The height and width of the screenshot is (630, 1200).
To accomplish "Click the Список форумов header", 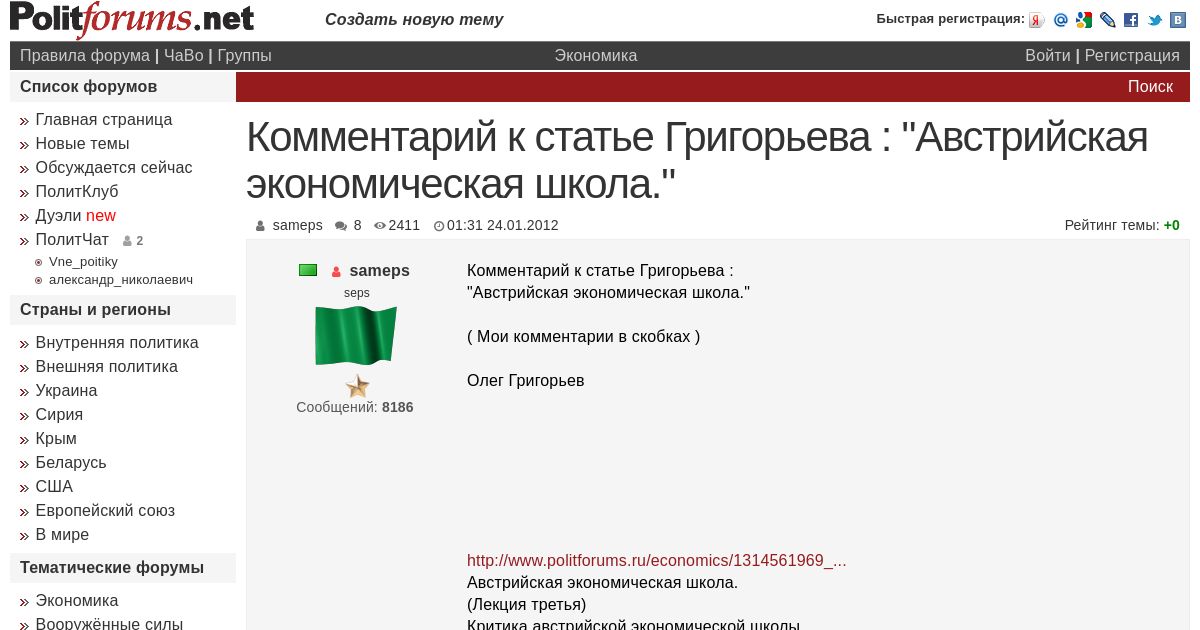I will point(123,87).
